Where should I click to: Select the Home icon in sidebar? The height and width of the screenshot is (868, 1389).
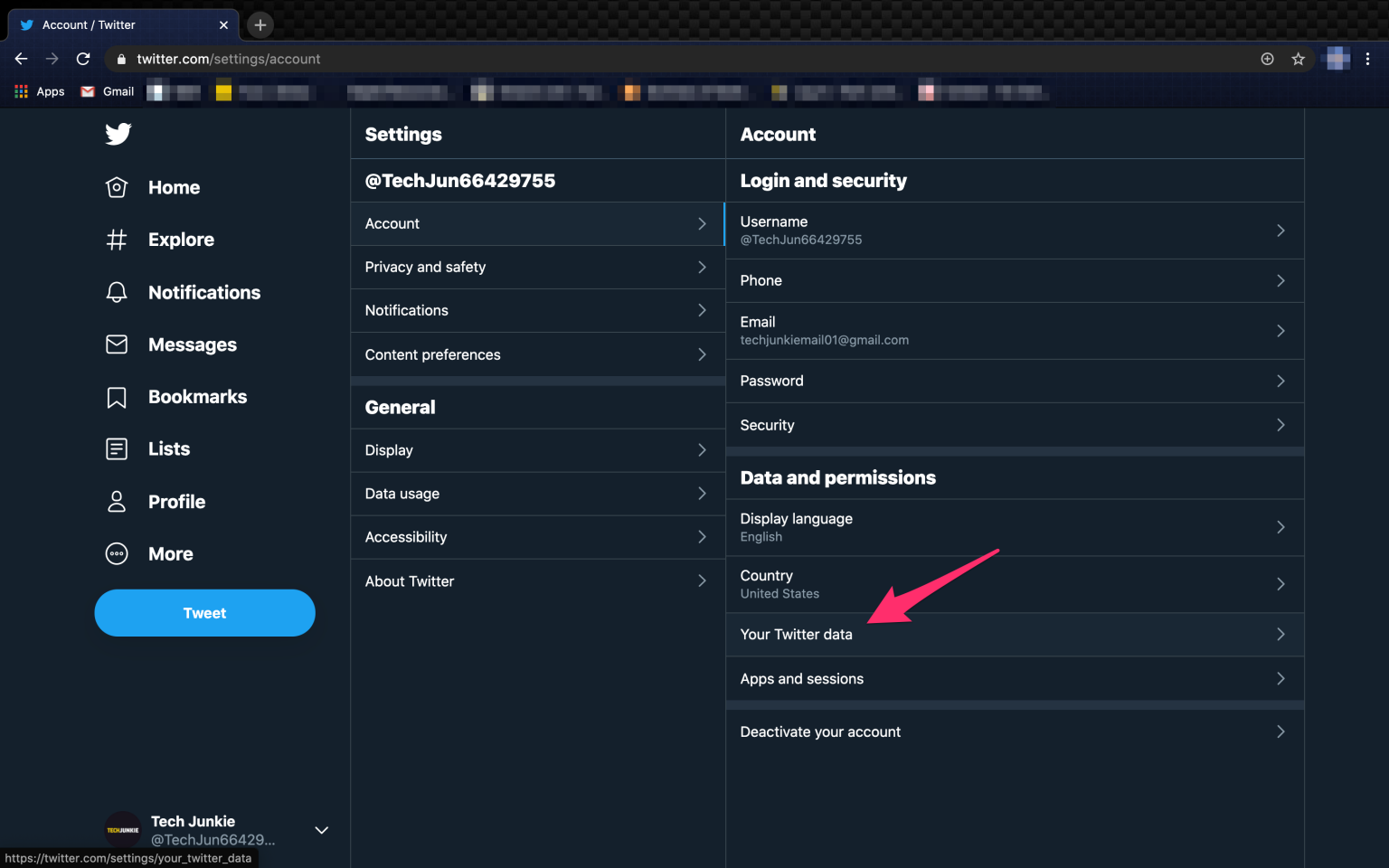point(117,187)
